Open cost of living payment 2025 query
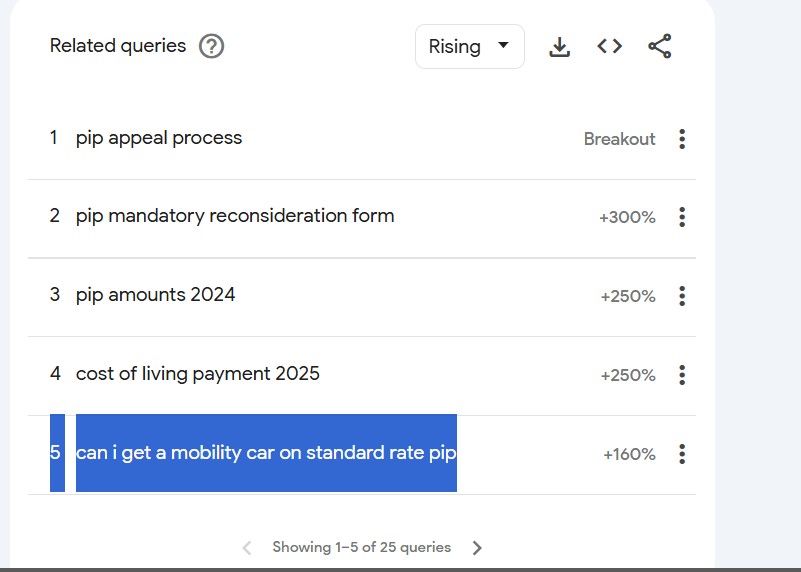 point(198,374)
